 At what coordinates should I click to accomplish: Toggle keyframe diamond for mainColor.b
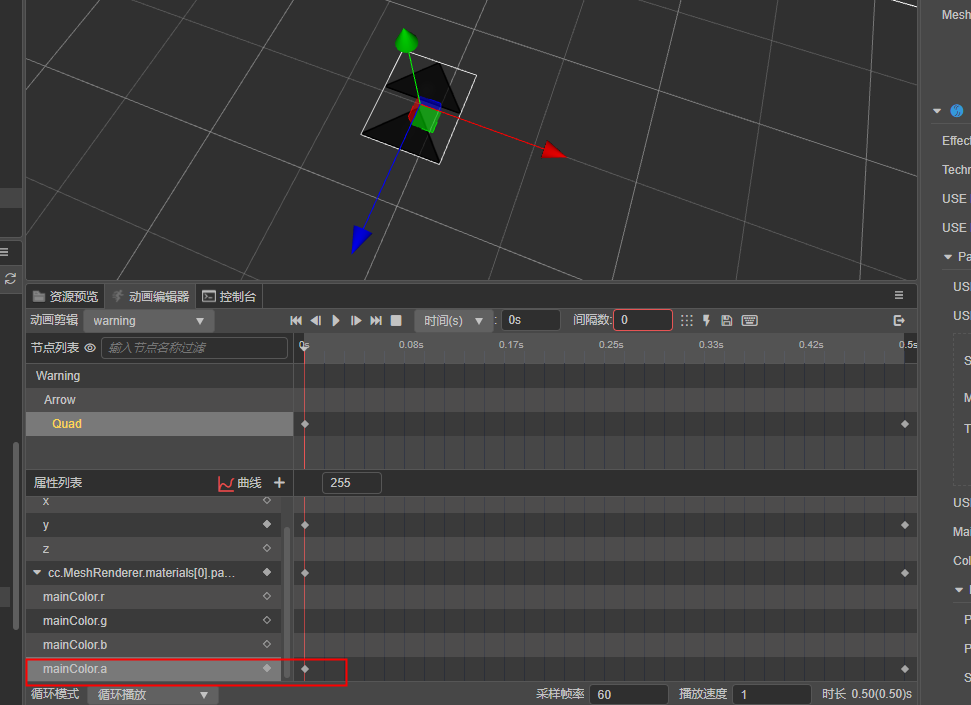pos(267,644)
